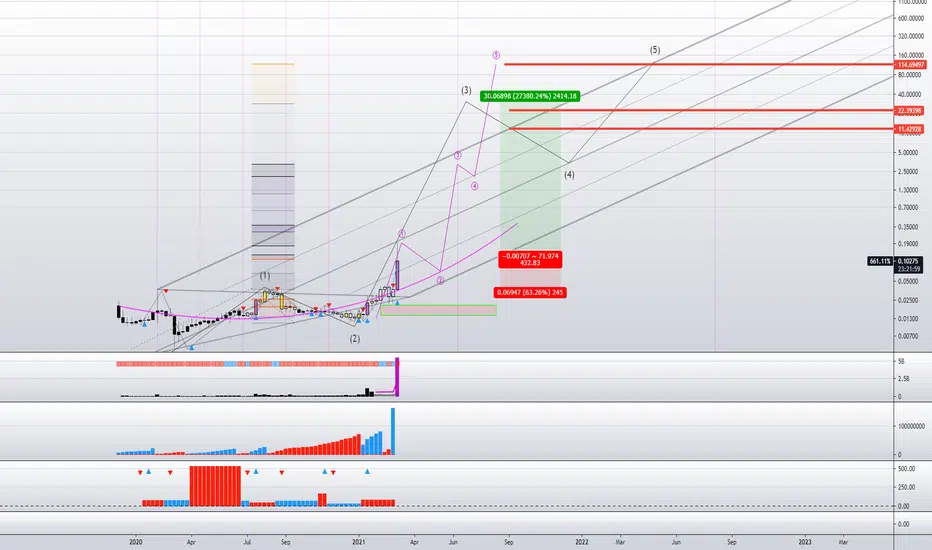Select the Jul label on time axis
Image resolution: width=932 pixels, height=550 pixels.
click(246, 542)
